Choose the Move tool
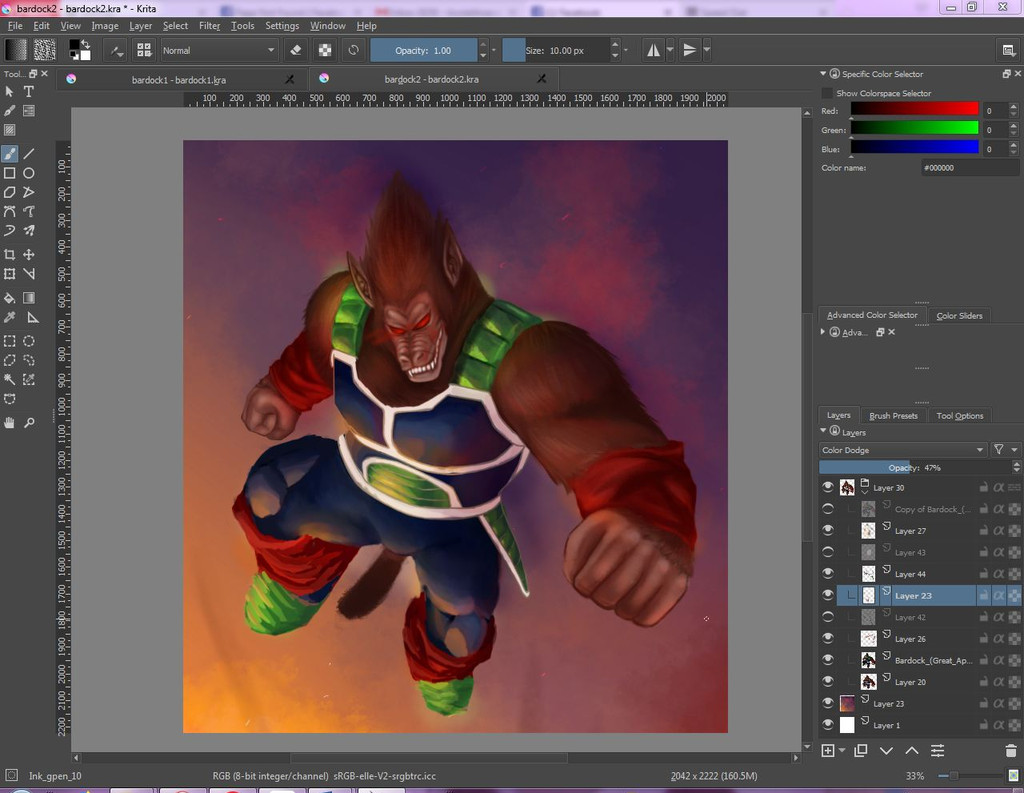The height and width of the screenshot is (793, 1024). pyautogui.click(x=29, y=255)
